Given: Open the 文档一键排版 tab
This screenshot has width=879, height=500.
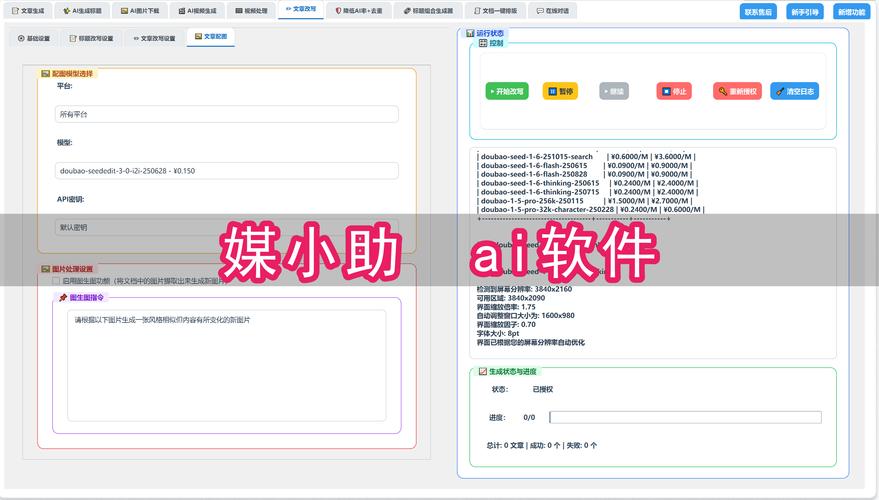Looking at the screenshot, I should (x=496, y=11).
